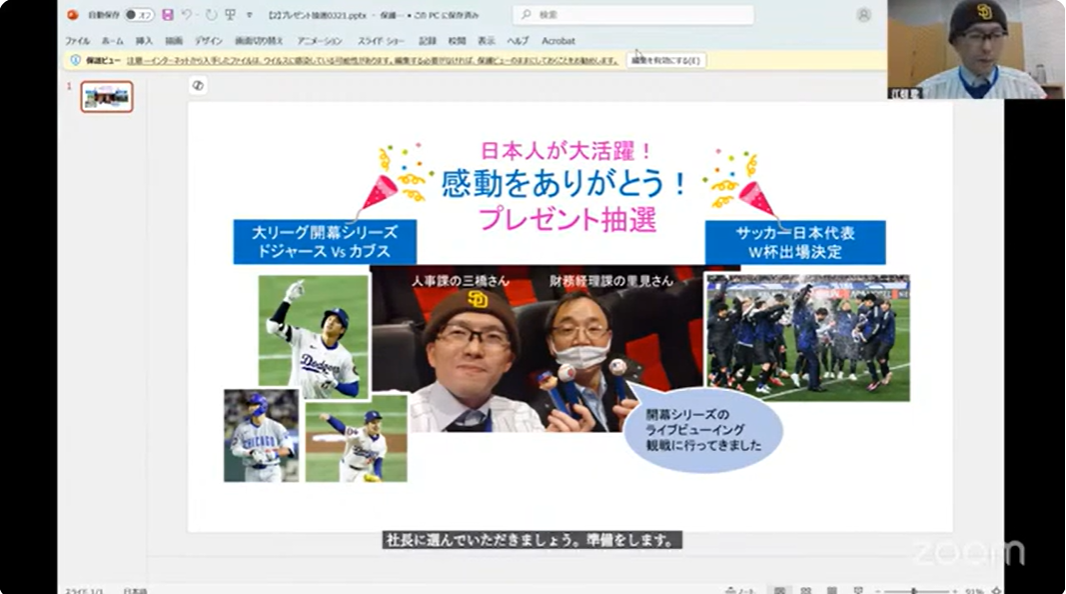1066x594 pixels.
Task: Switch to the デザイン (Design) tab
Action: [209, 41]
